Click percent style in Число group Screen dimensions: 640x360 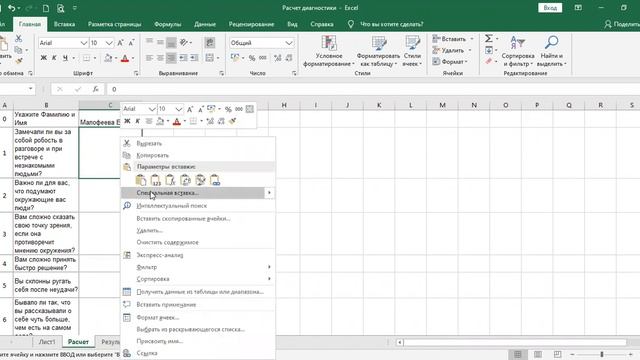[x=252, y=58]
